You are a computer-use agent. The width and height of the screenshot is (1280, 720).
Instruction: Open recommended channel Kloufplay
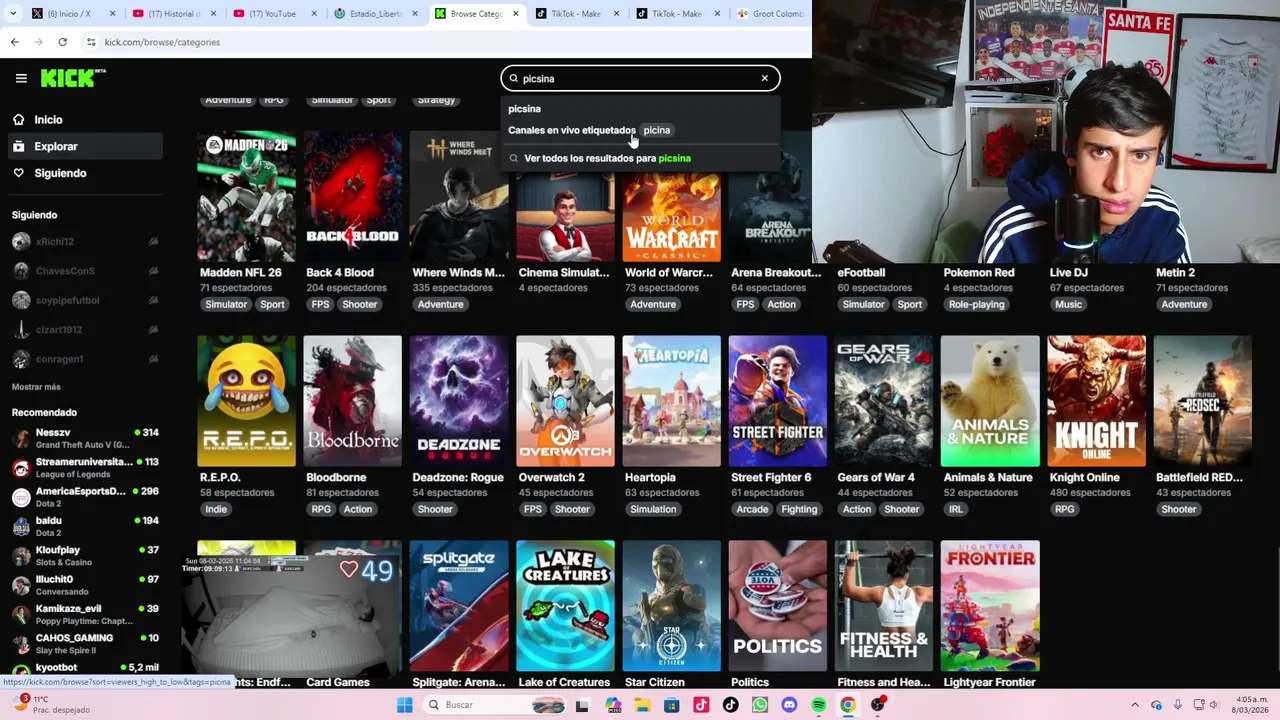(84, 556)
